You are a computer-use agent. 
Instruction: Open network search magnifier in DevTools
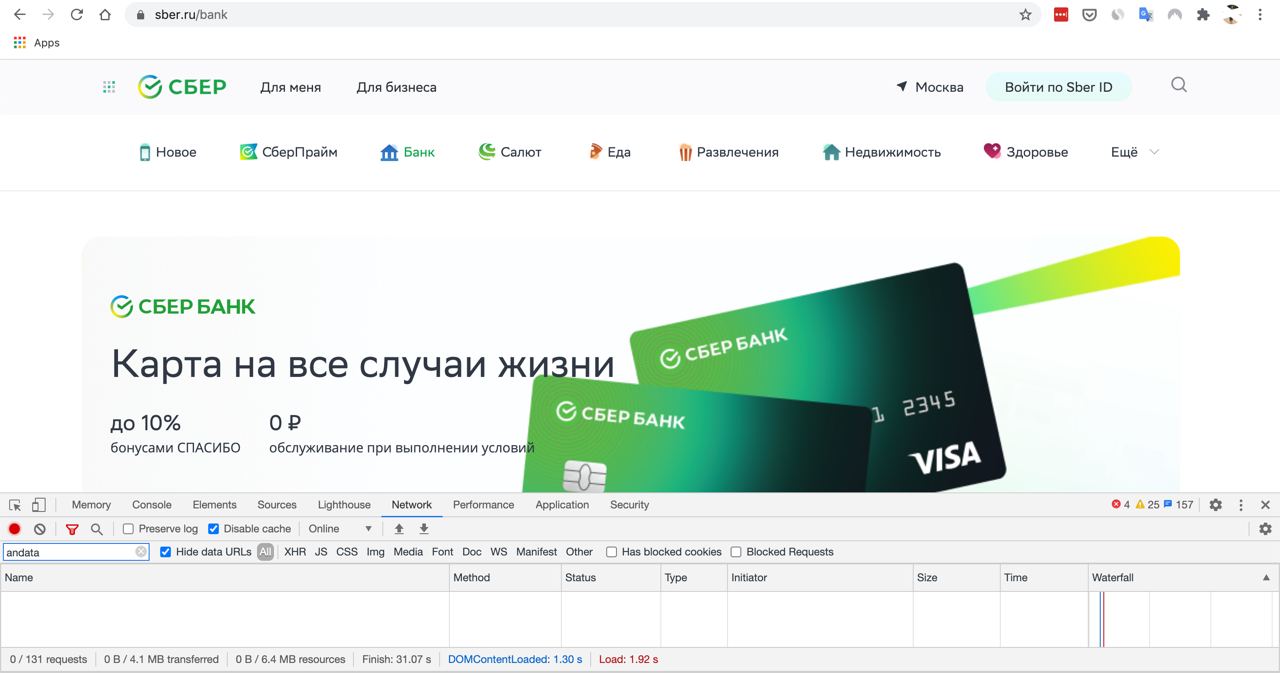click(97, 529)
